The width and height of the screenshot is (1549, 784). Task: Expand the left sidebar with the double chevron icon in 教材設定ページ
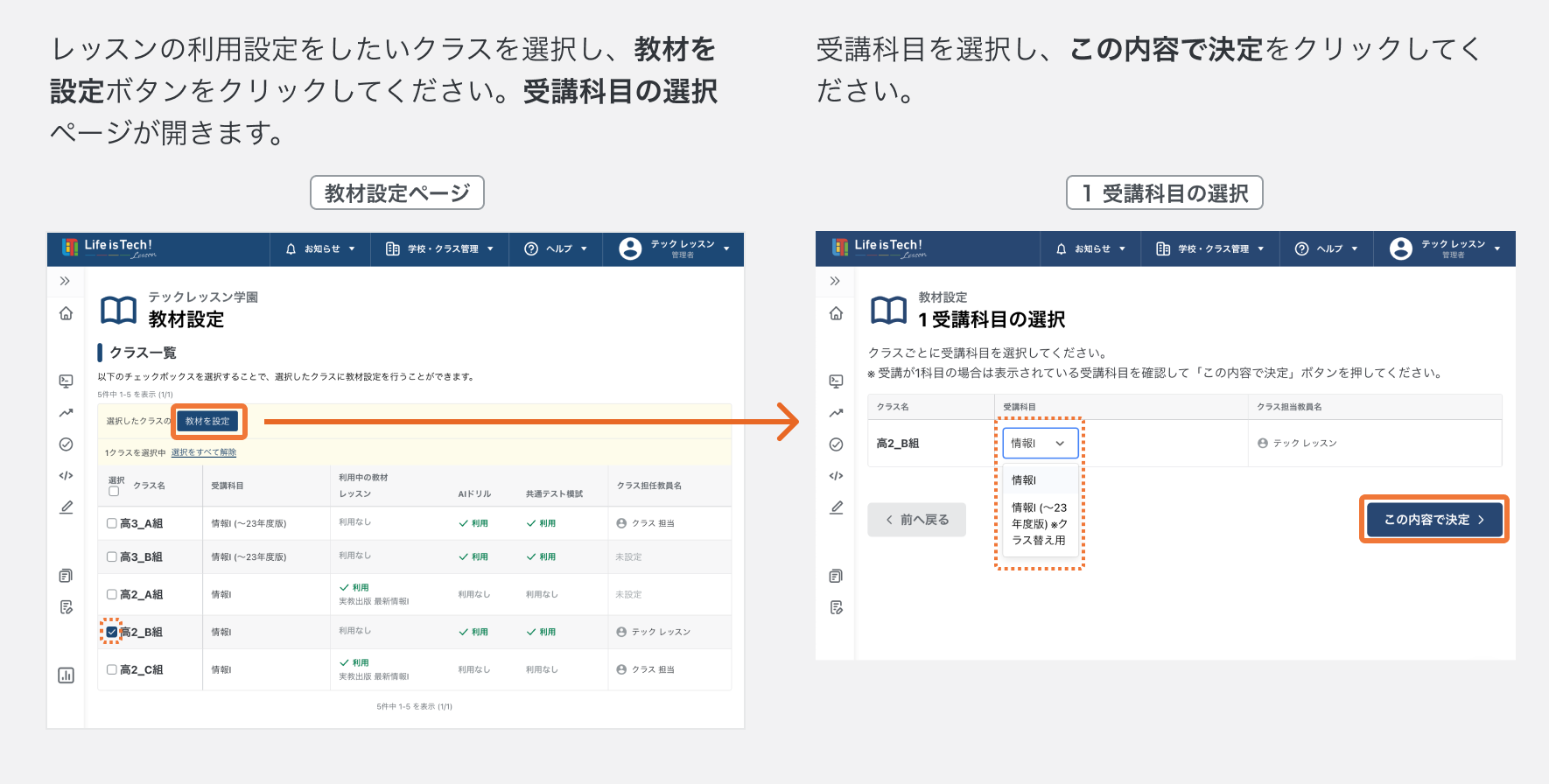point(65,281)
